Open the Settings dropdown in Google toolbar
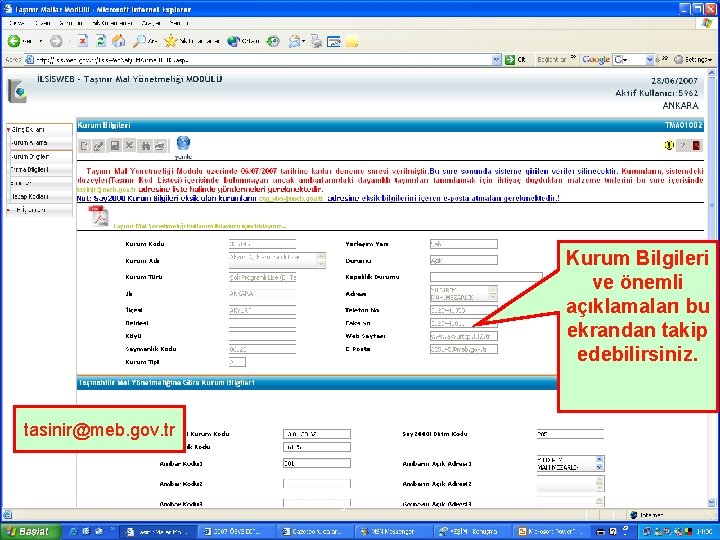 click(x=693, y=60)
